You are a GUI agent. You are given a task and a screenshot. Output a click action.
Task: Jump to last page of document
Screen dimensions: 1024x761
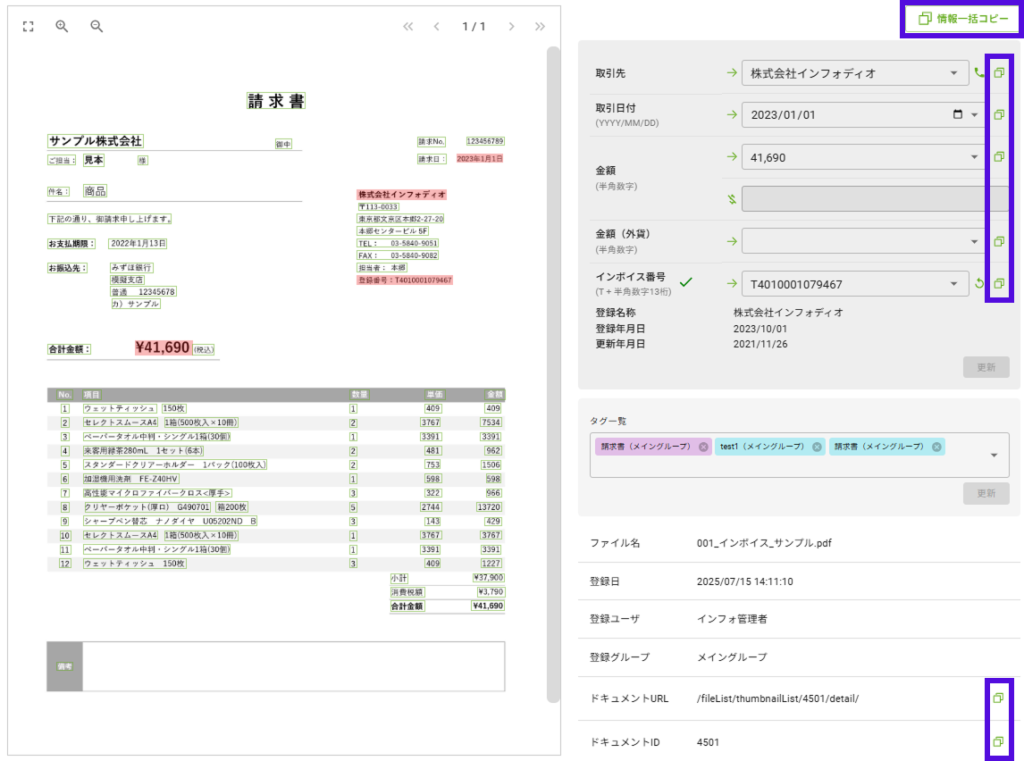pyautogui.click(x=539, y=26)
